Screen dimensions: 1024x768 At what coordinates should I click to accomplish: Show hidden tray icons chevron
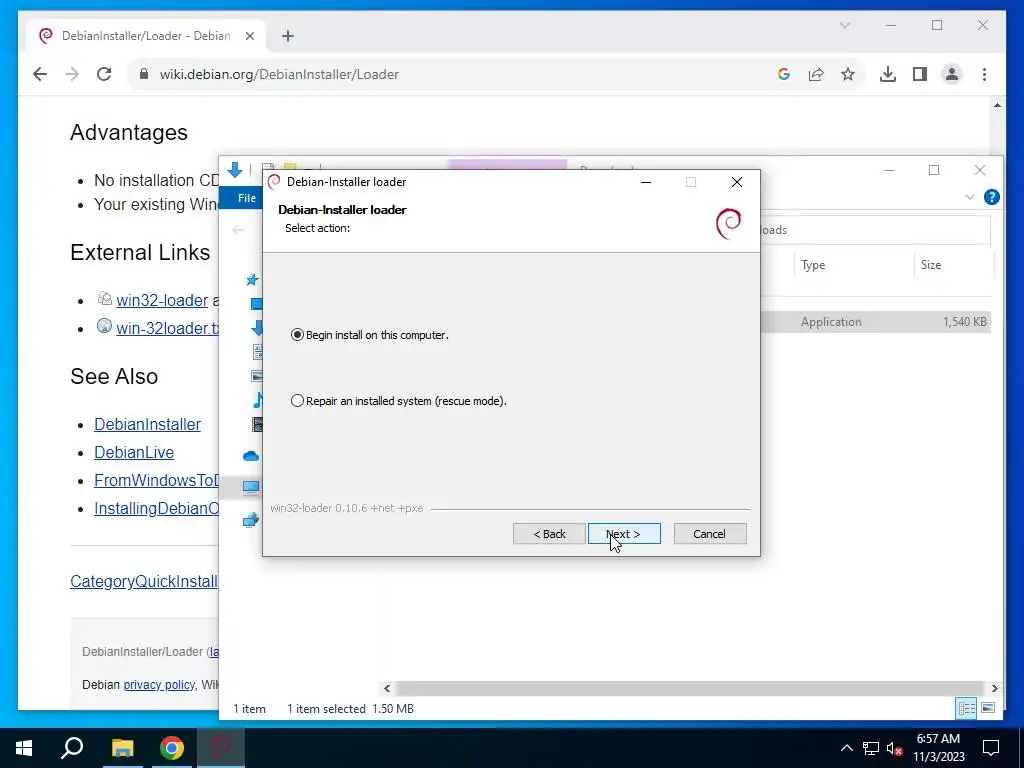point(846,748)
